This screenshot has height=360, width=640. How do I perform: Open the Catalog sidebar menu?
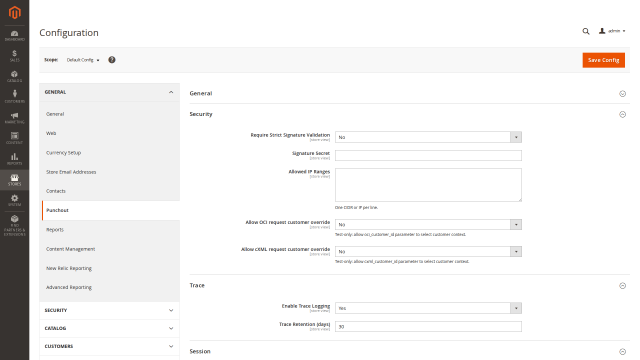pyautogui.click(x=14, y=76)
